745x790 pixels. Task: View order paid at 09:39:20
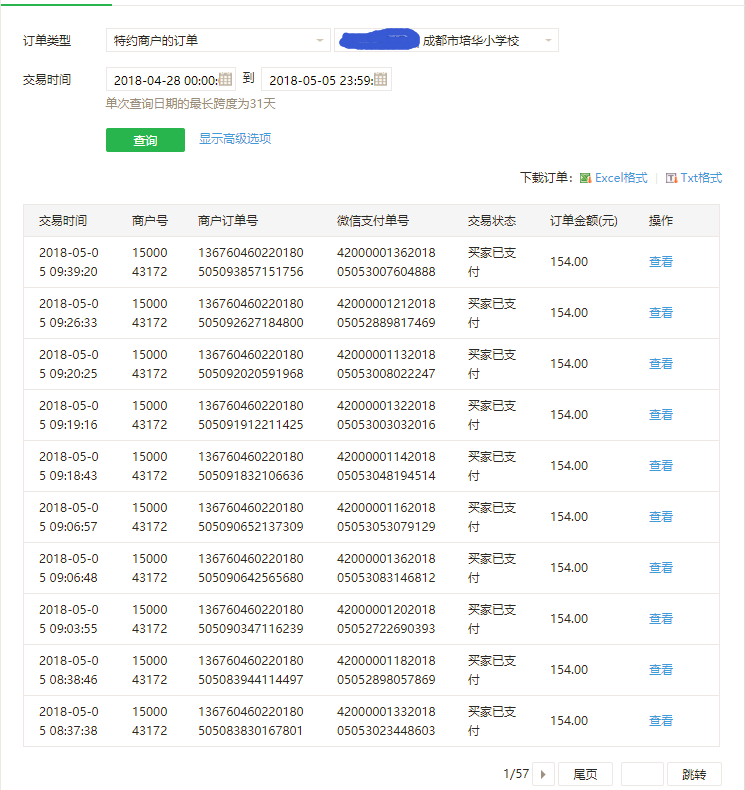[x=661, y=262]
